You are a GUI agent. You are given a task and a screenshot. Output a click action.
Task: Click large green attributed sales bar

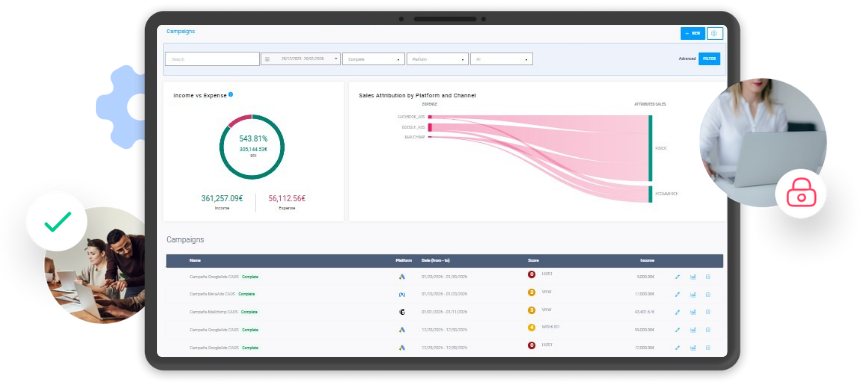(650, 148)
